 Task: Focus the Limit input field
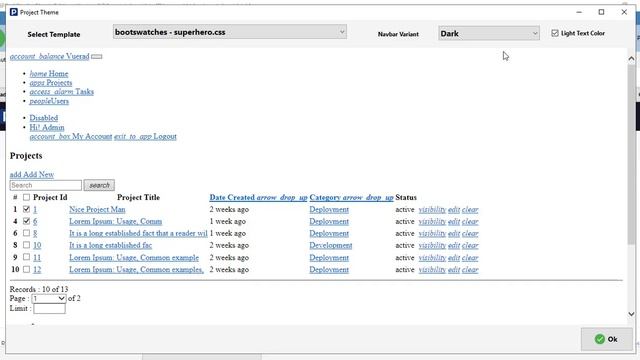[x=49, y=309]
